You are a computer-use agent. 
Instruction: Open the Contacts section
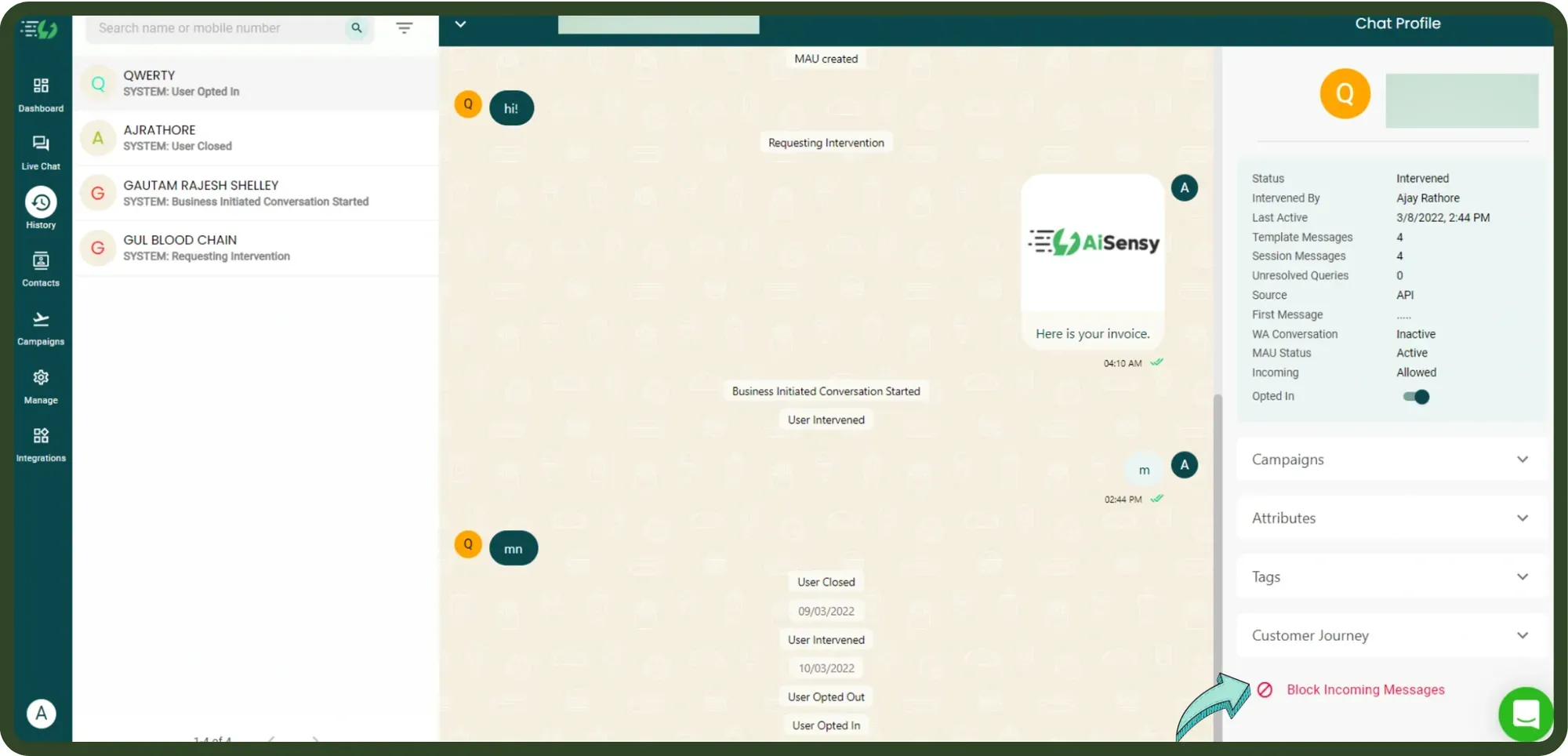pos(40,267)
